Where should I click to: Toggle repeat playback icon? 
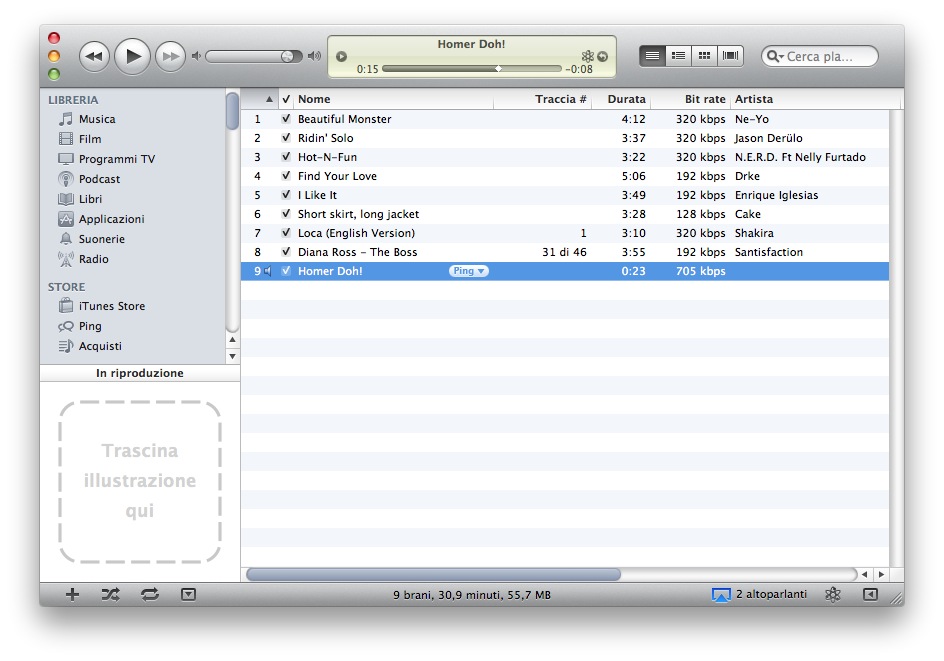(149, 594)
